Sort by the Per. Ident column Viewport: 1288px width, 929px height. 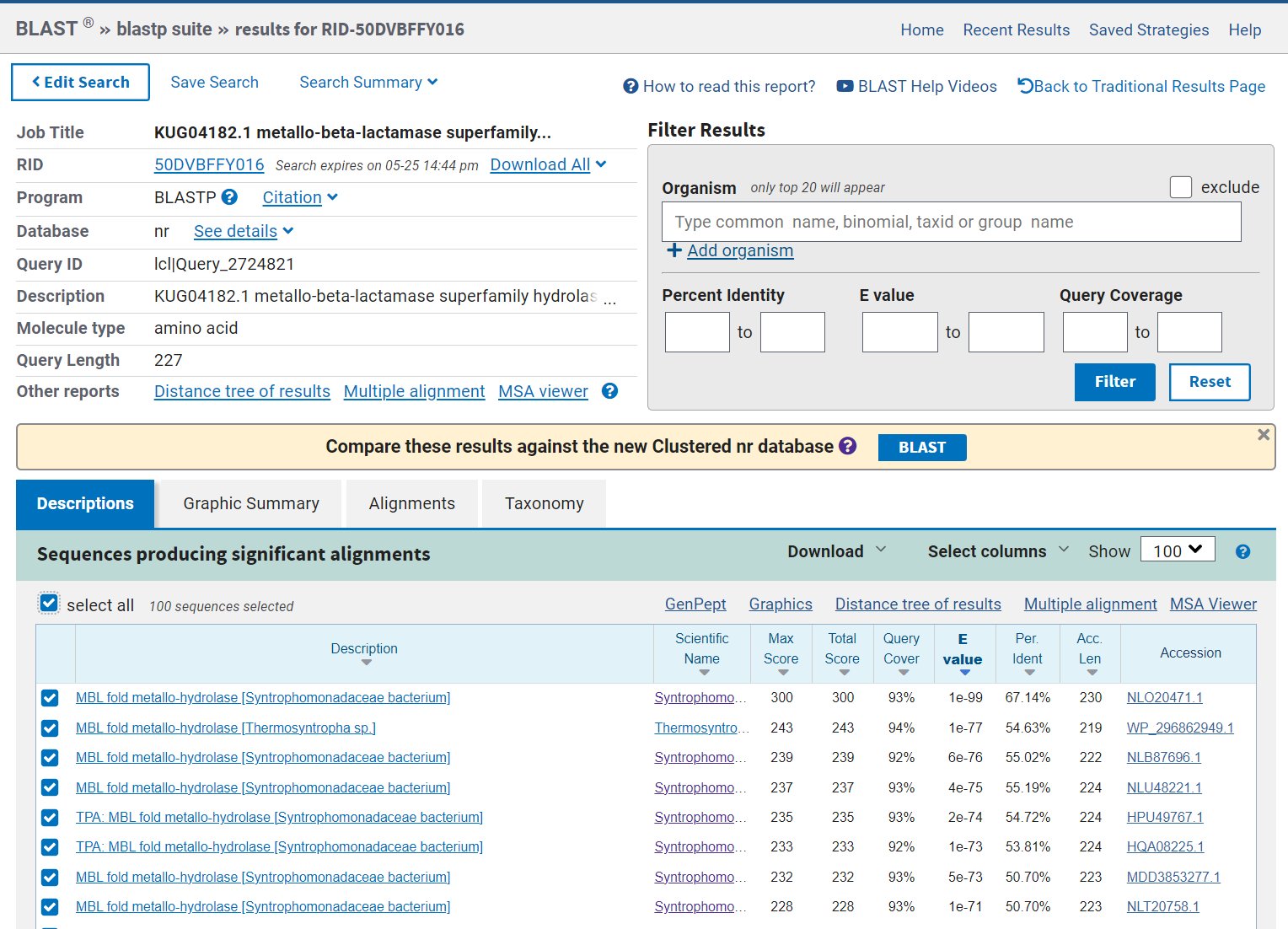pos(1028,653)
